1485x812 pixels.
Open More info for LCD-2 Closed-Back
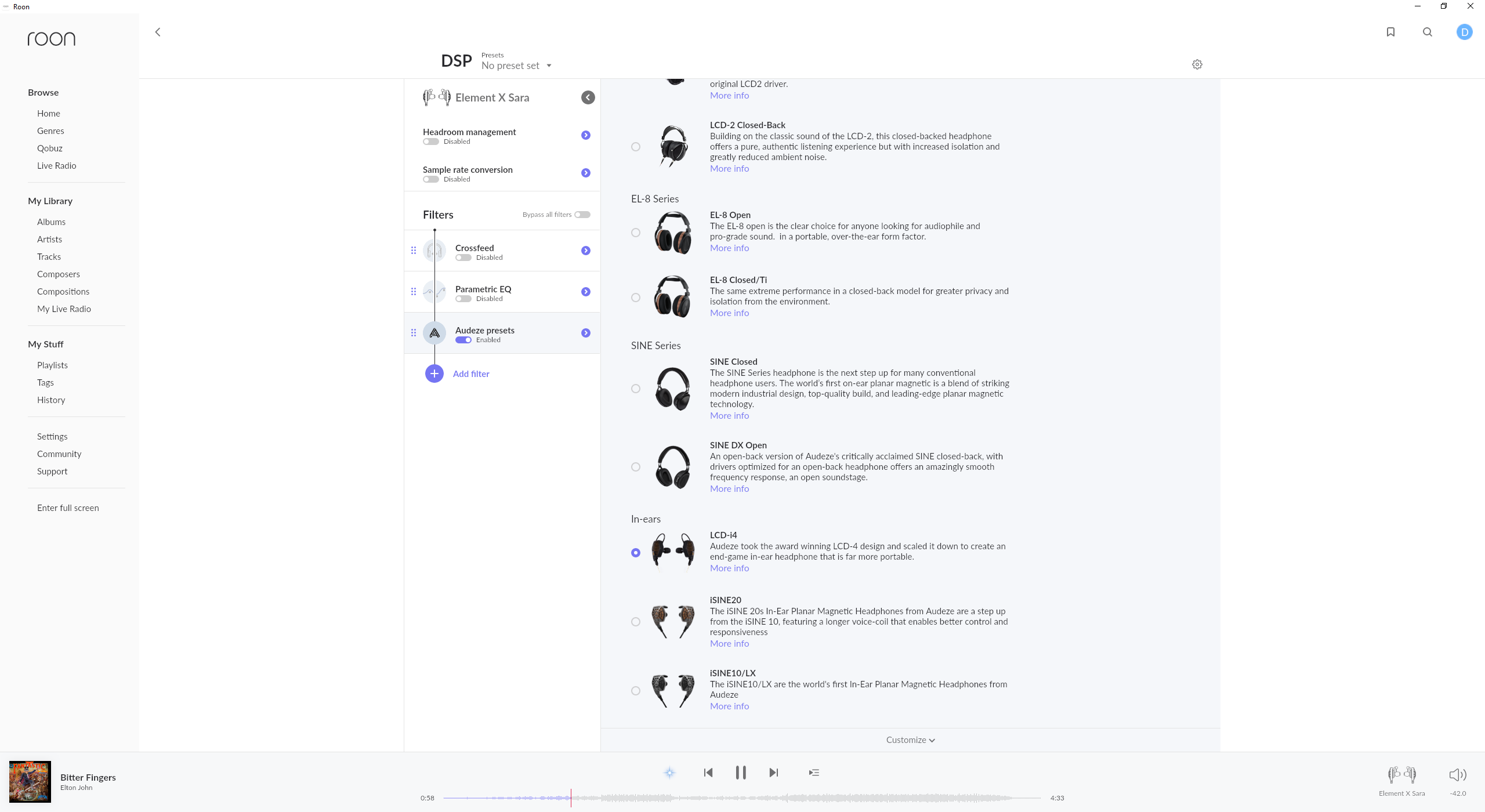(729, 169)
